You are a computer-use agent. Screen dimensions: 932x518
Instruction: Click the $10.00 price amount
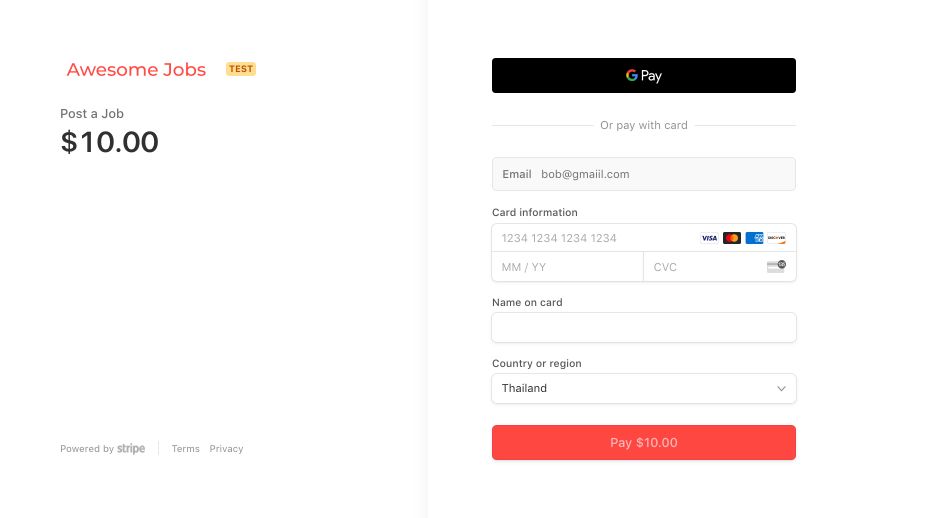tap(110, 143)
